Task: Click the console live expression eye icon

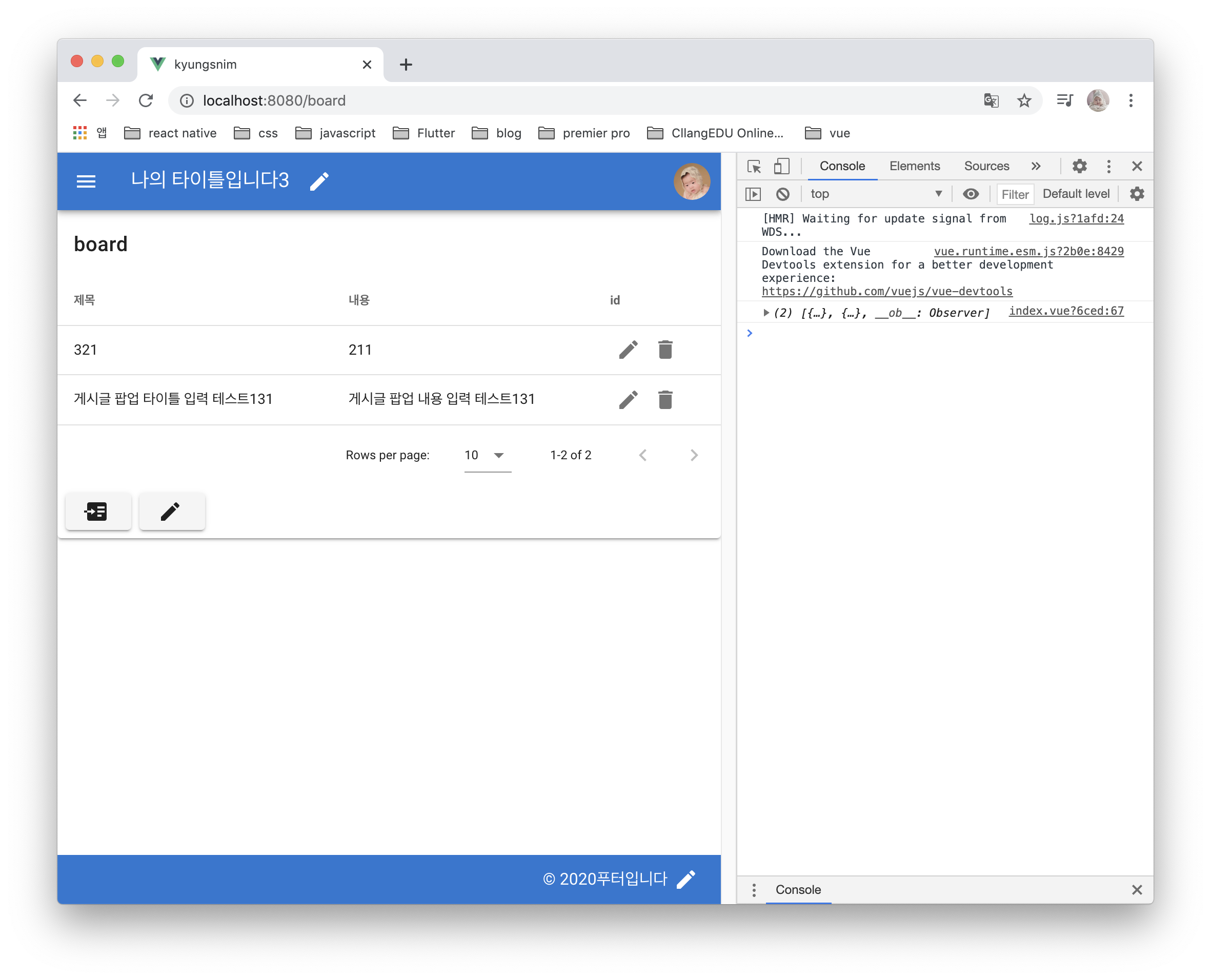Action: (x=971, y=194)
